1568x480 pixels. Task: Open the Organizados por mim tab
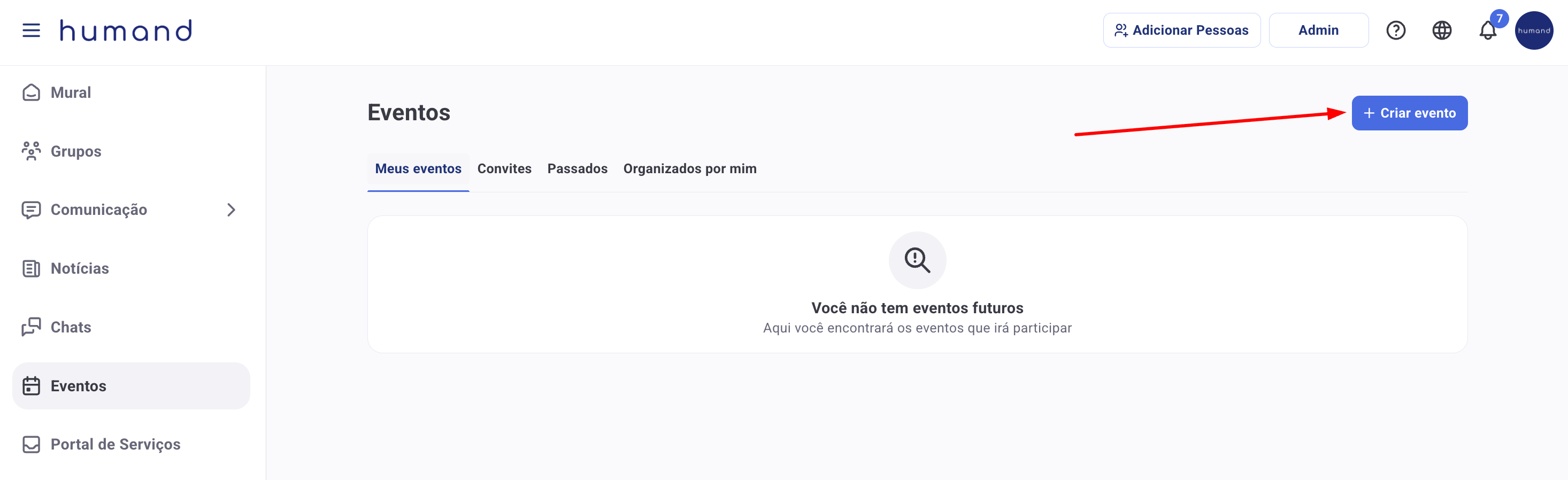click(690, 169)
